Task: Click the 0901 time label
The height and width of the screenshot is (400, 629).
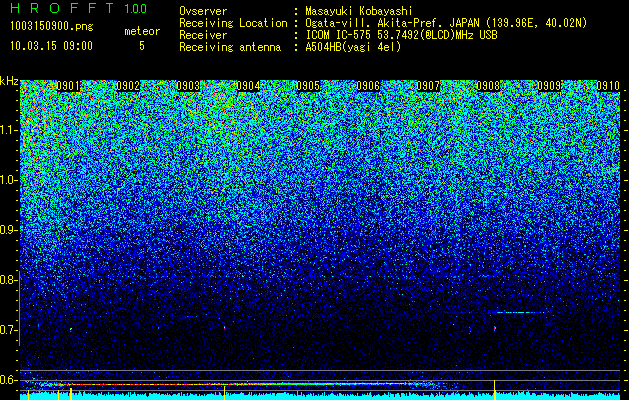Action: click(68, 86)
